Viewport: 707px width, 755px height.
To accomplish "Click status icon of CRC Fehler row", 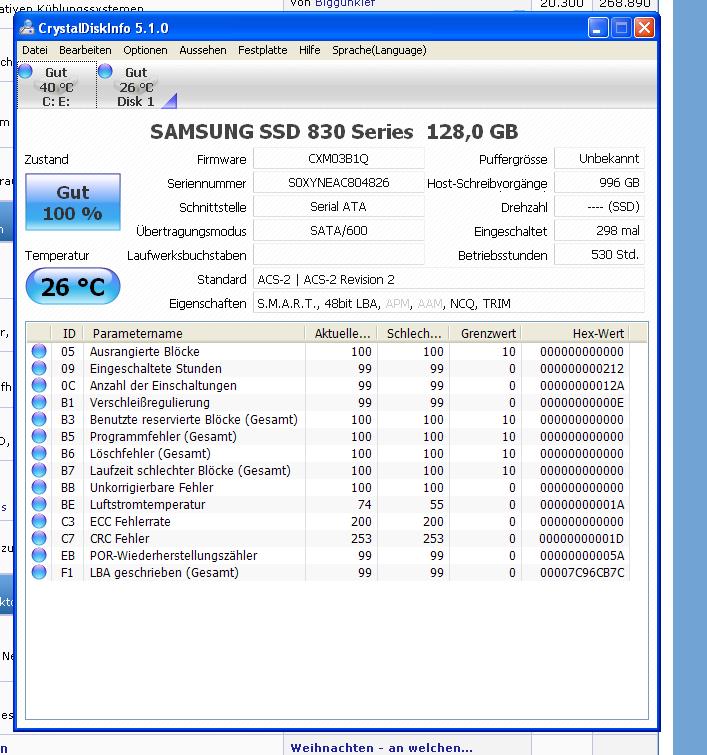I will (x=39, y=538).
